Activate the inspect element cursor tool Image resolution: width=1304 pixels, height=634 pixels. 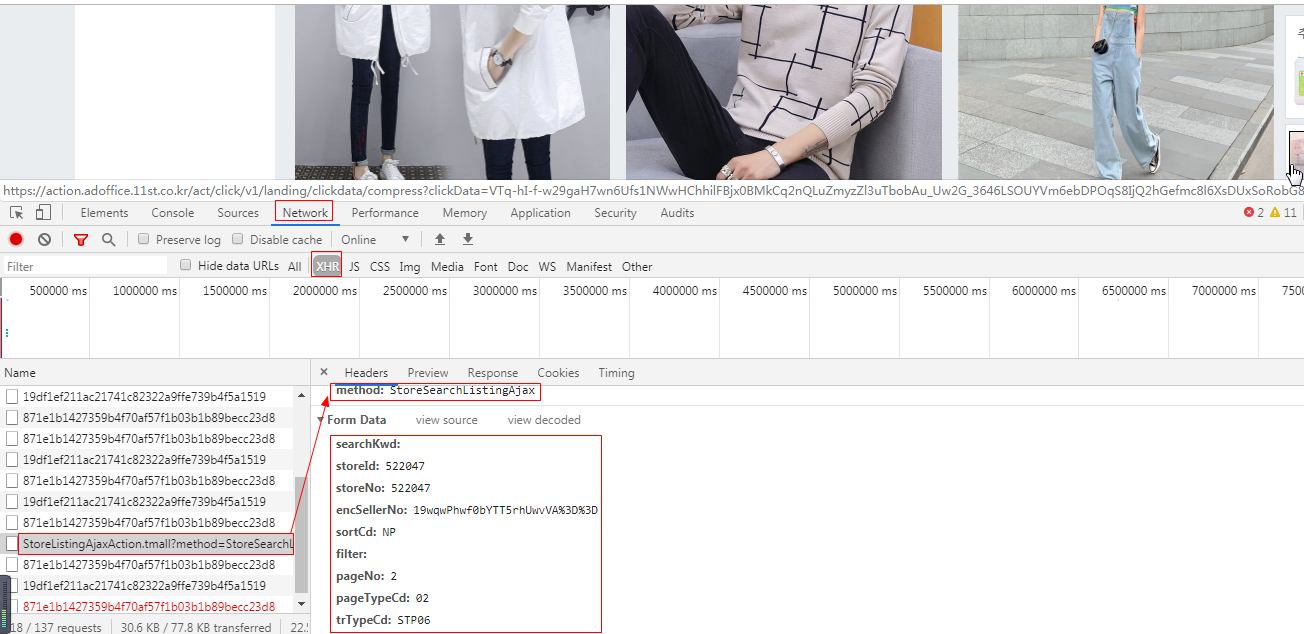[x=16, y=212]
